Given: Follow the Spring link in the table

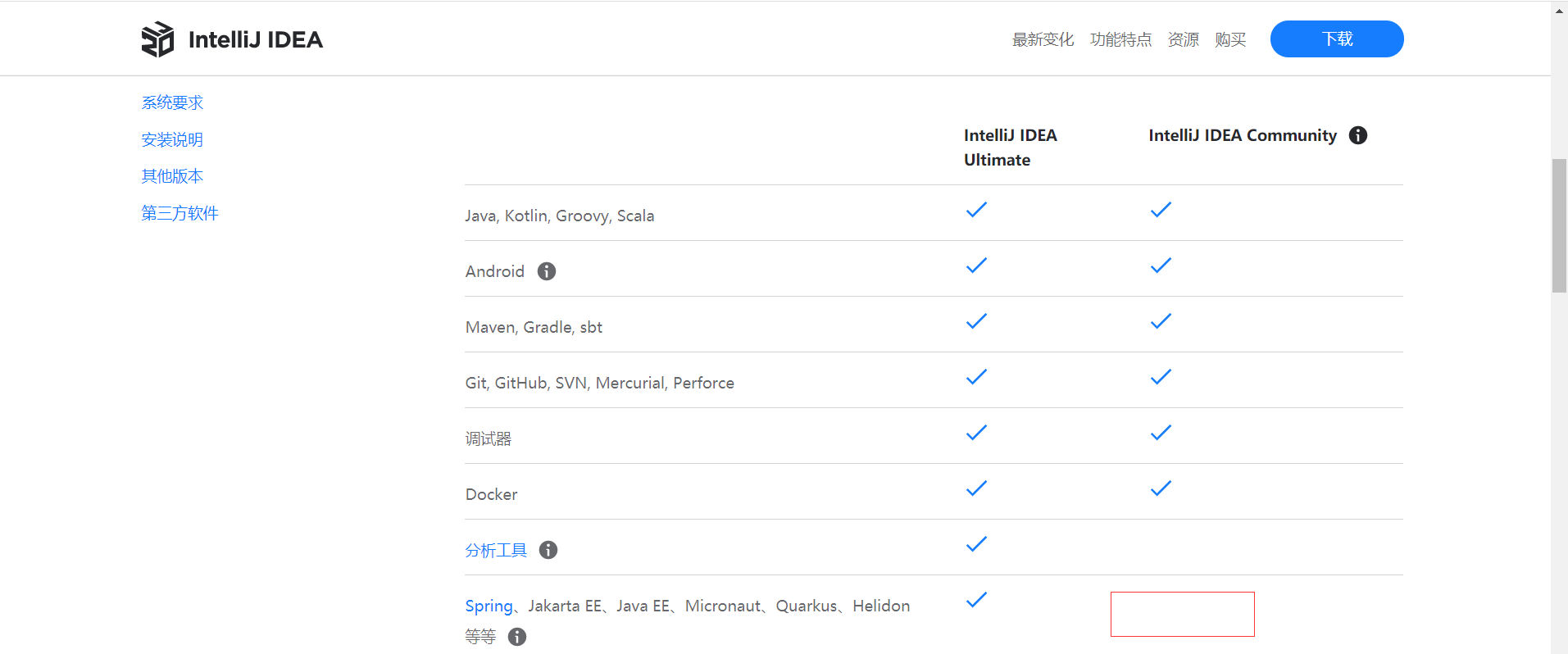Looking at the screenshot, I should coord(489,606).
